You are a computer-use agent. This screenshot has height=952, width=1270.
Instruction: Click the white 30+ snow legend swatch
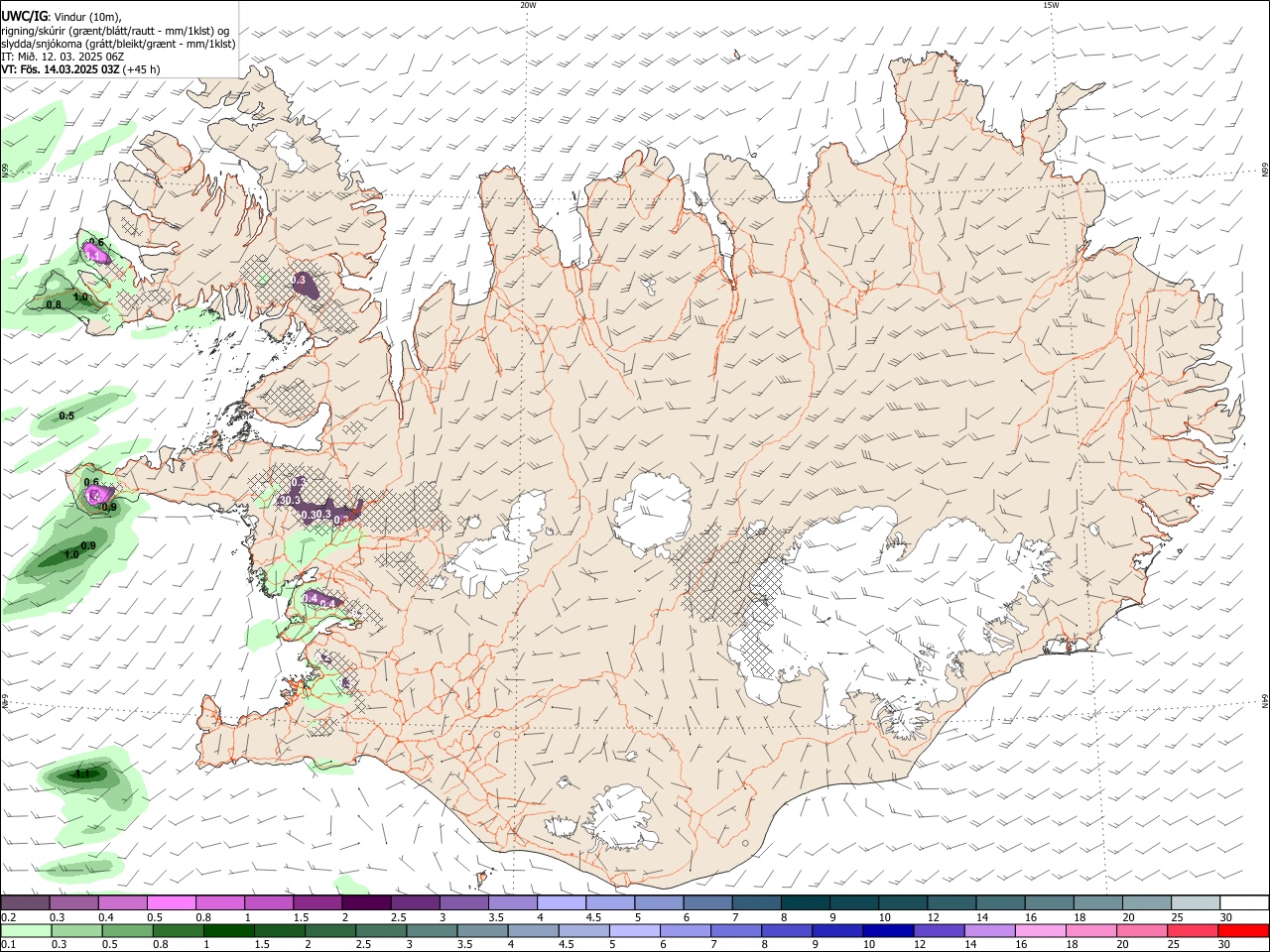tap(1245, 902)
